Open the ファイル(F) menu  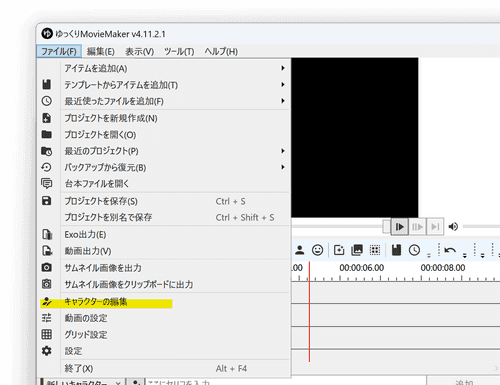(x=59, y=52)
